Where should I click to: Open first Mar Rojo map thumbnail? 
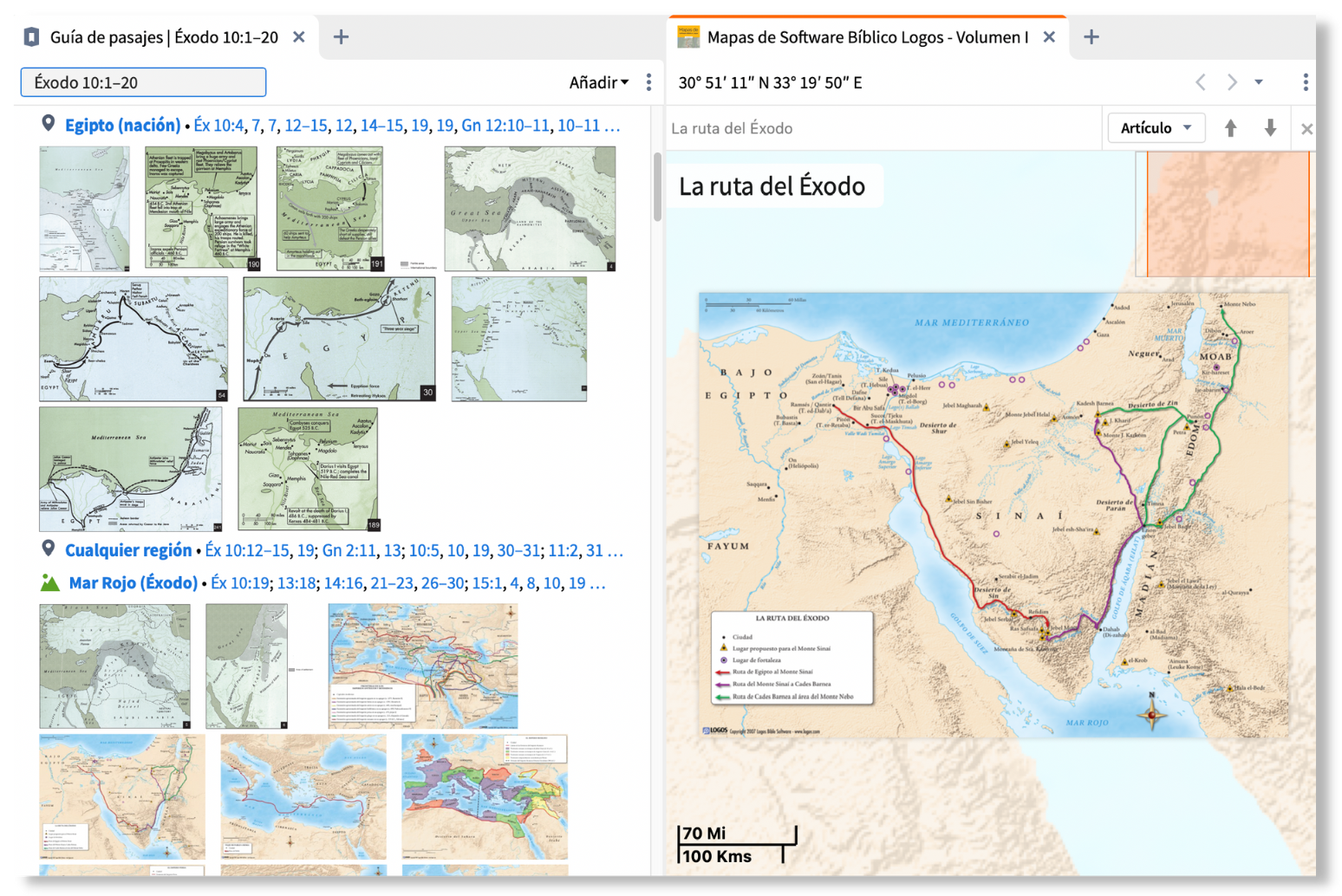[x=114, y=666]
